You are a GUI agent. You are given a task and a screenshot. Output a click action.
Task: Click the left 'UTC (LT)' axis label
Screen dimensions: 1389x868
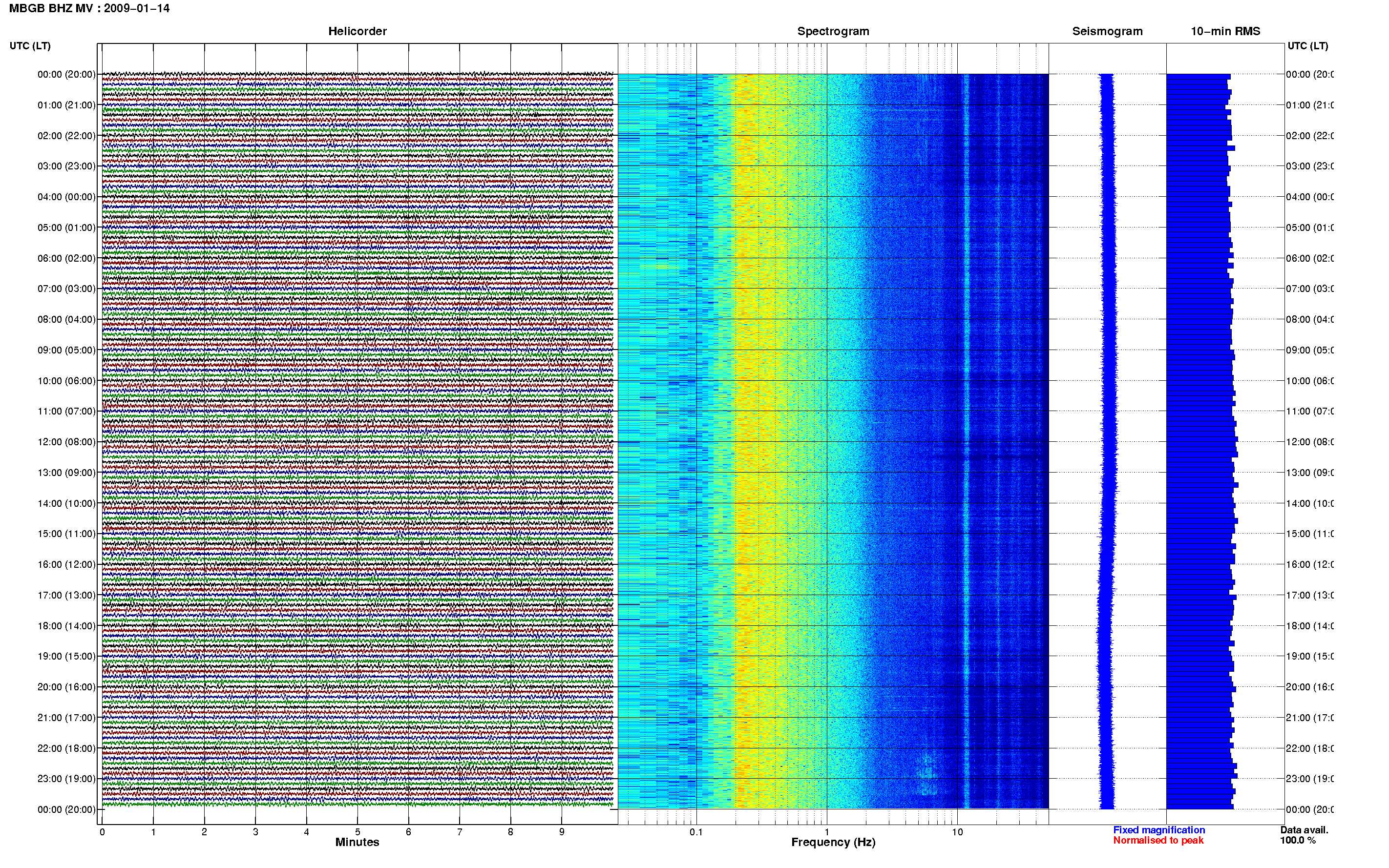[30, 46]
